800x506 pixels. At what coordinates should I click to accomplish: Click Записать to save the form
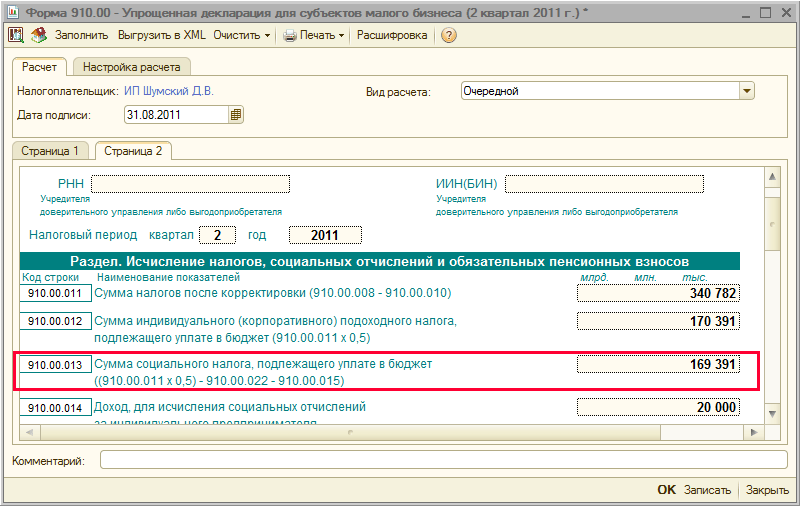pos(709,491)
